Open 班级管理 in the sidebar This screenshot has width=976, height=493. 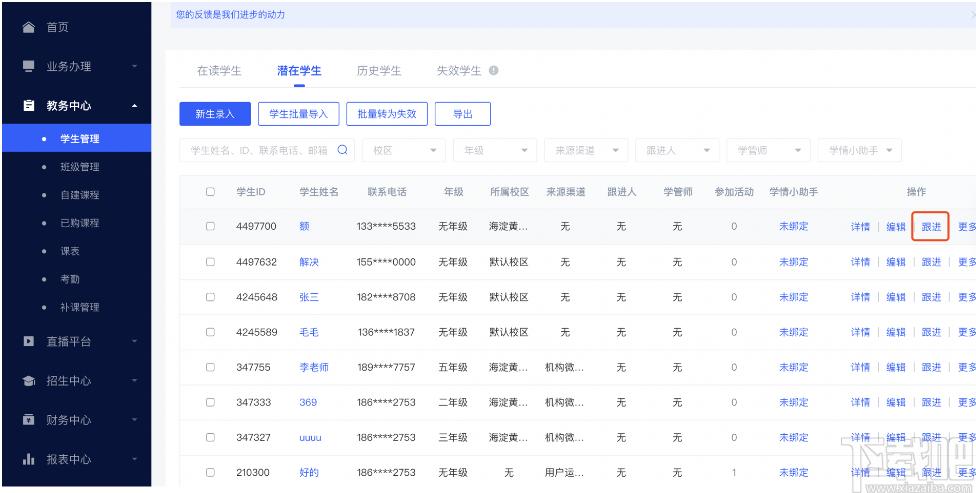coord(80,167)
